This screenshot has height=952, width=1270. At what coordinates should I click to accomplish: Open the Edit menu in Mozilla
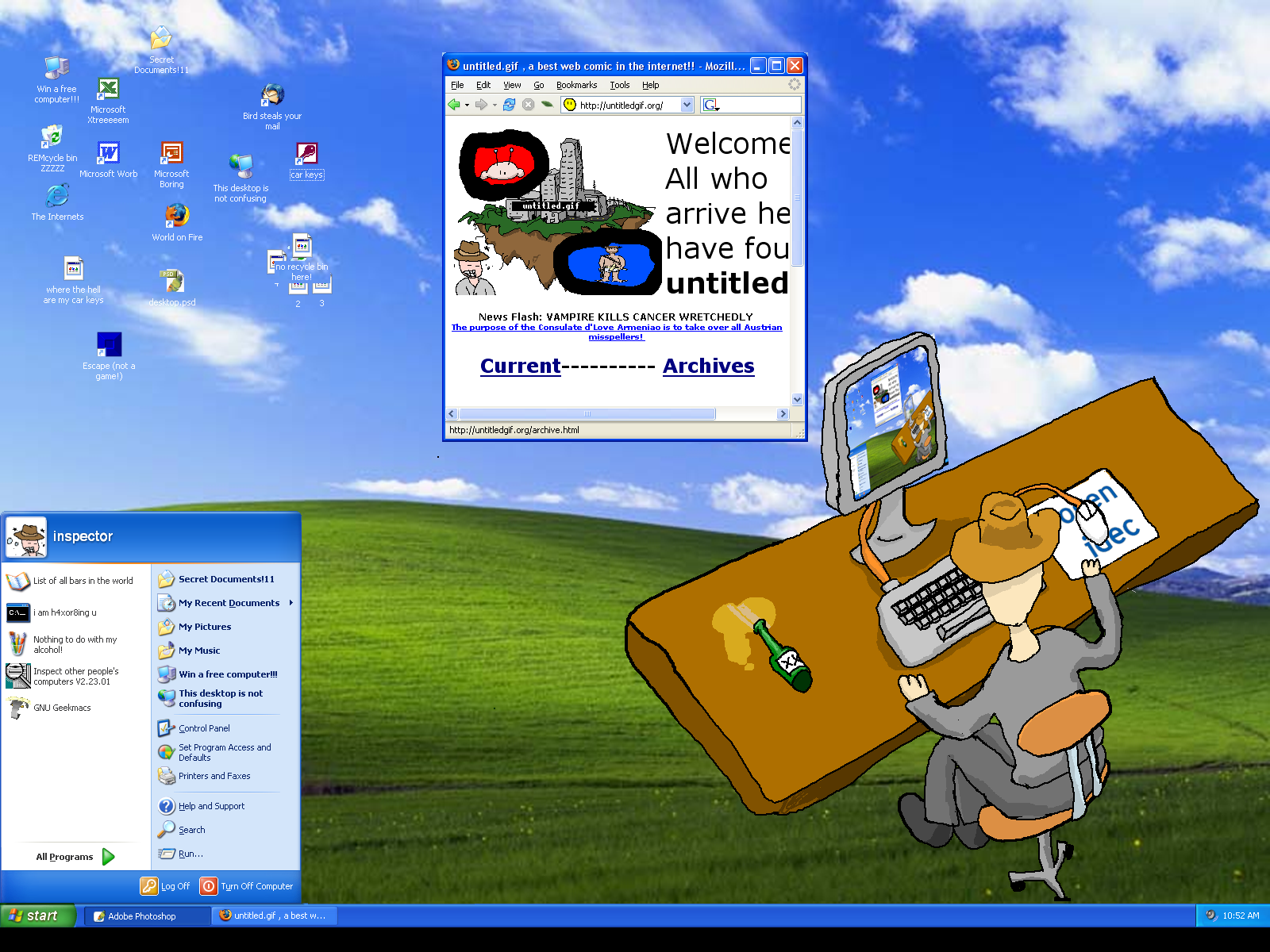(483, 85)
